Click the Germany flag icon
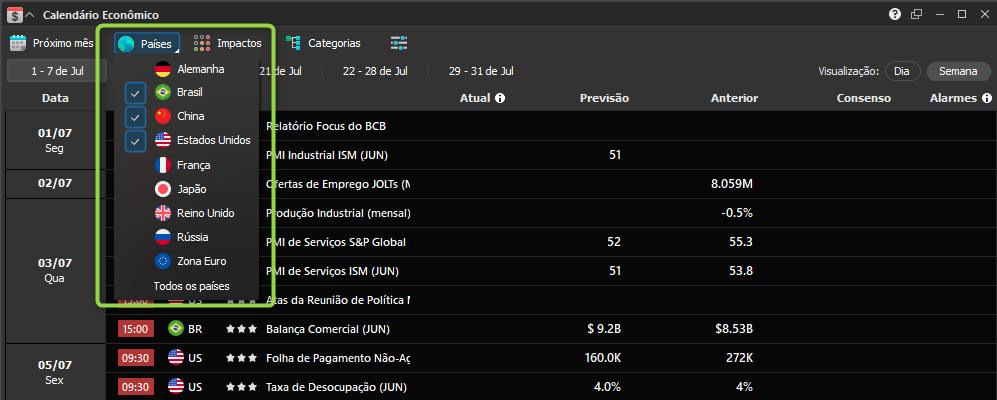Image resolution: width=997 pixels, height=400 pixels. pos(163,69)
